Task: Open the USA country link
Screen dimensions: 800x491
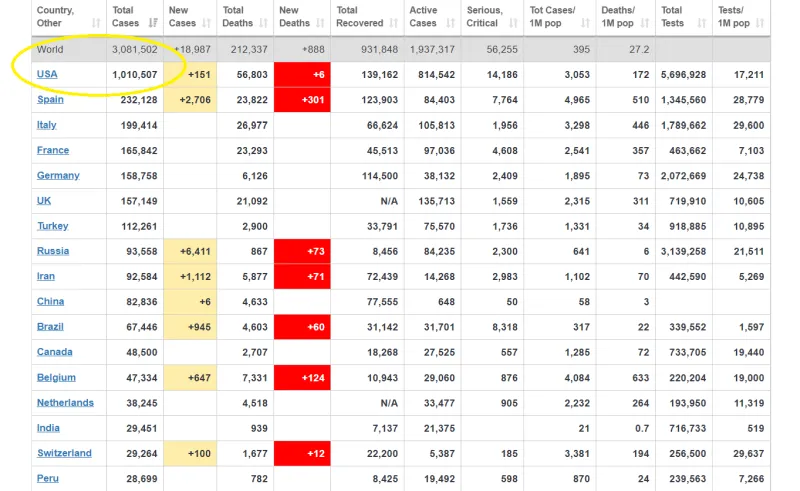Action: [47, 74]
